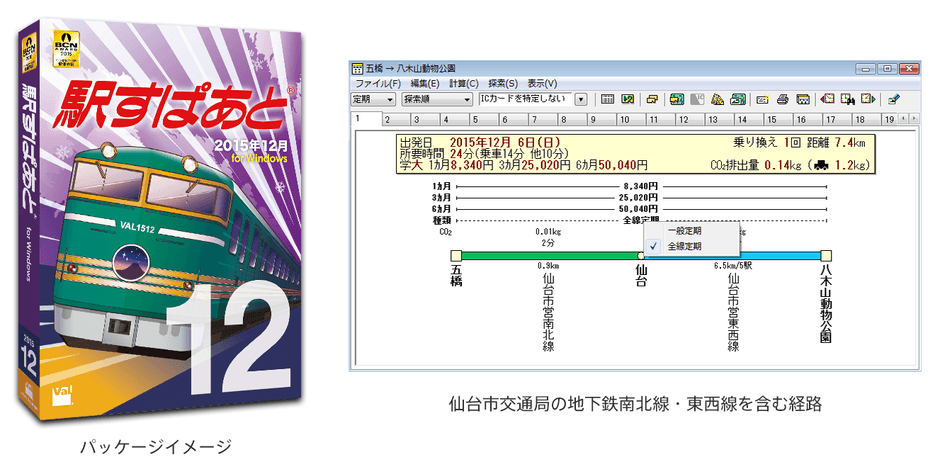This screenshot has height=472, width=940.
Task: Click the blue 東西線 route segment
Action: pos(733,256)
